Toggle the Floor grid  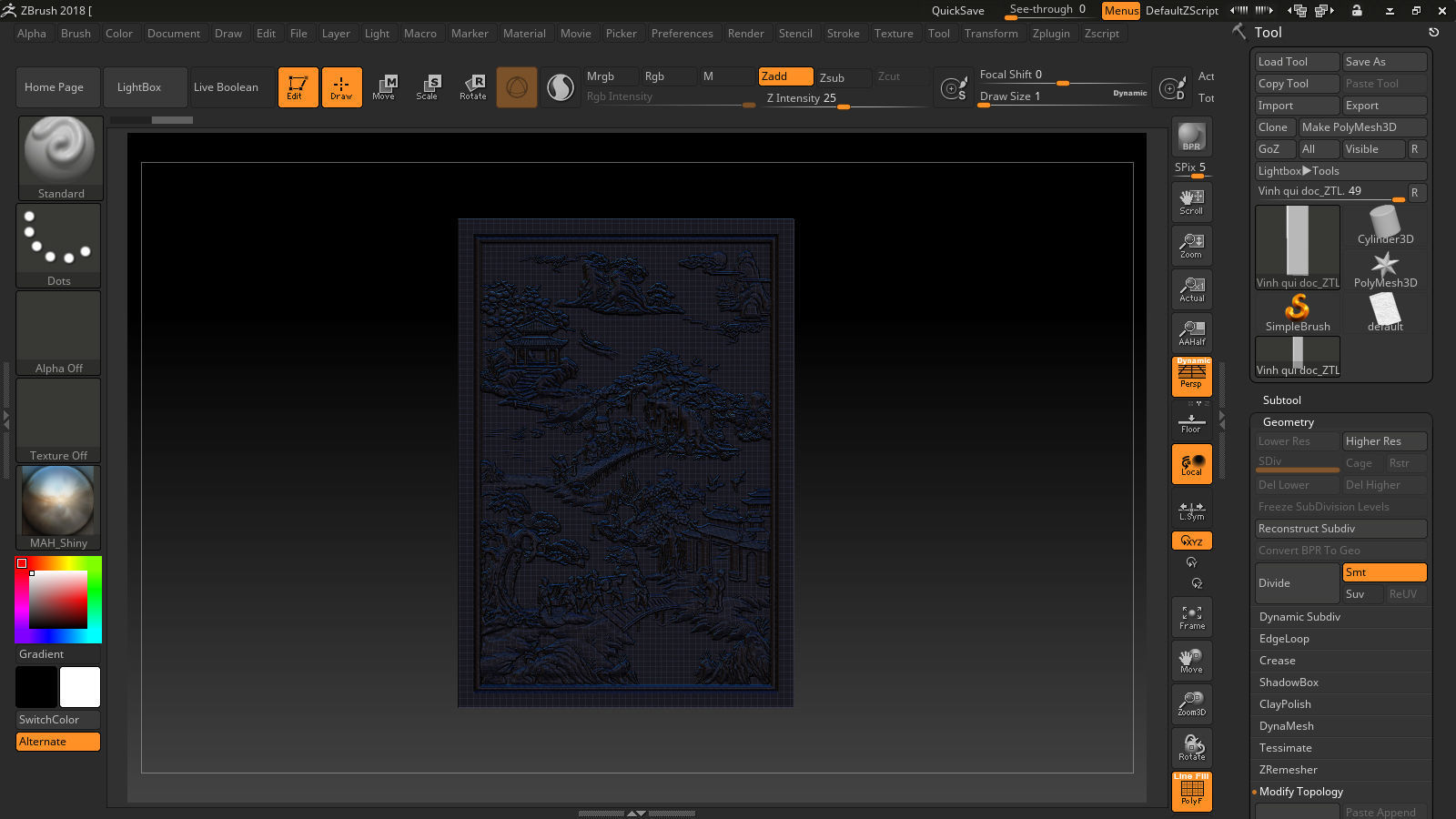1191,423
